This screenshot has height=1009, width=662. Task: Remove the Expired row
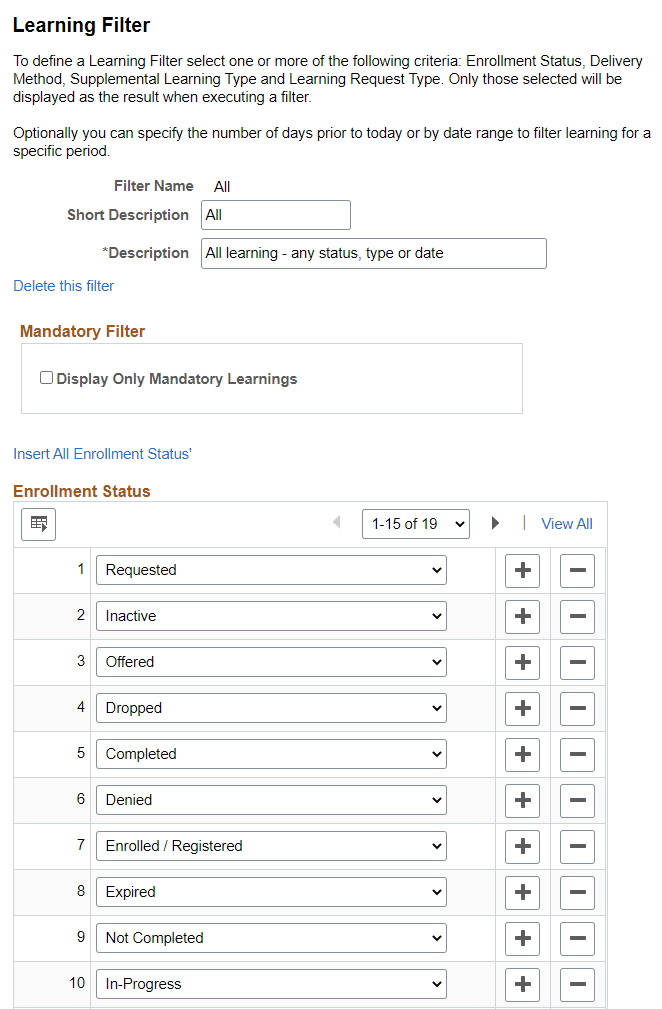[577, 892]
